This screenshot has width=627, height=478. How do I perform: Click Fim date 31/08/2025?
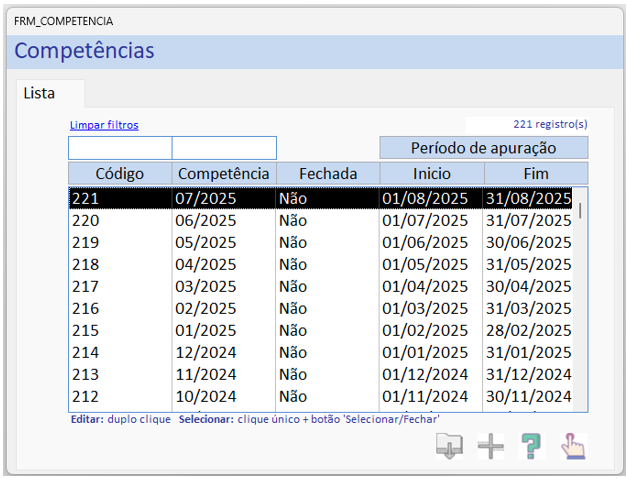click(x=529, y=198)
